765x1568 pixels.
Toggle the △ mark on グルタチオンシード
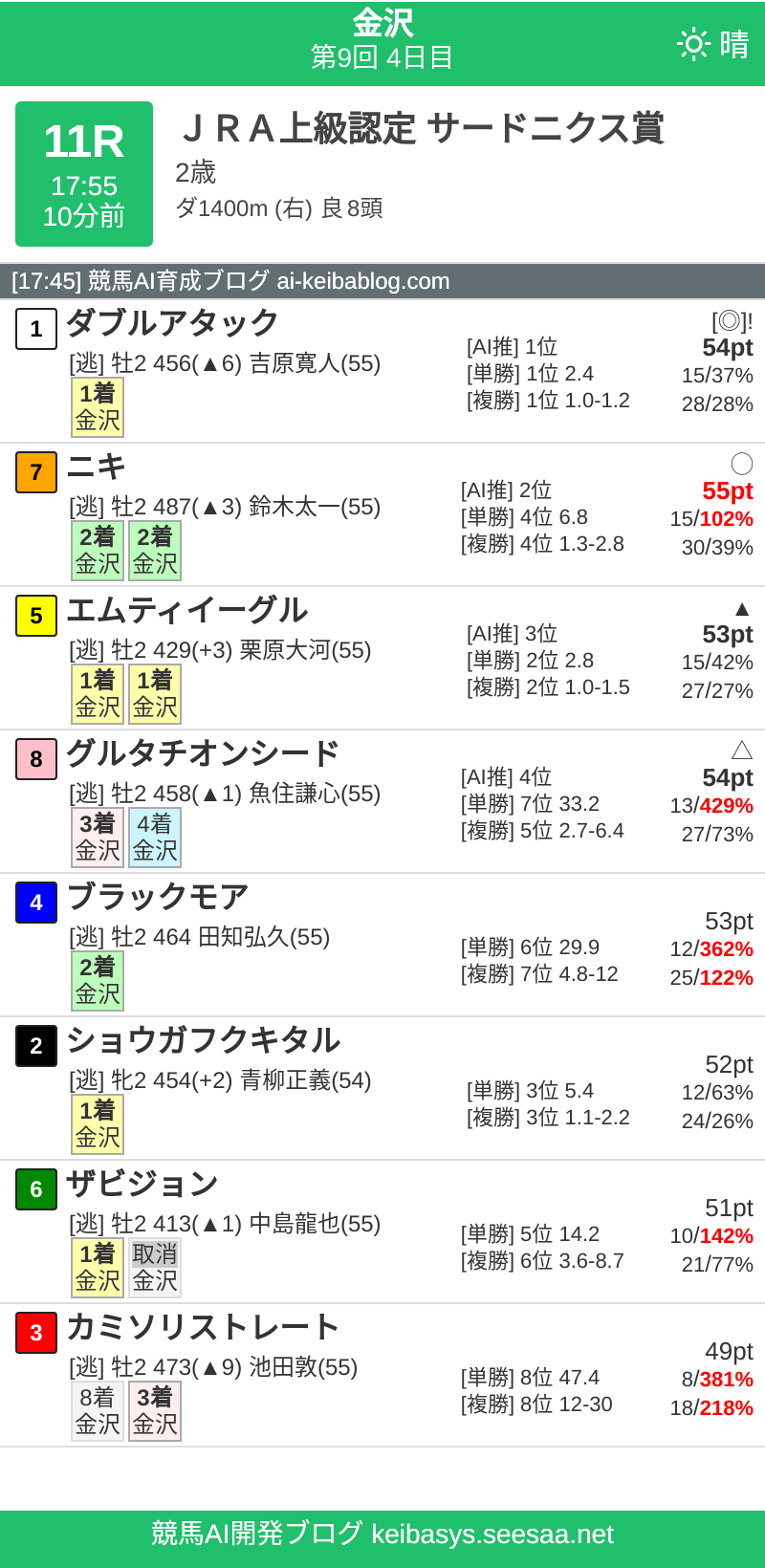743,748
